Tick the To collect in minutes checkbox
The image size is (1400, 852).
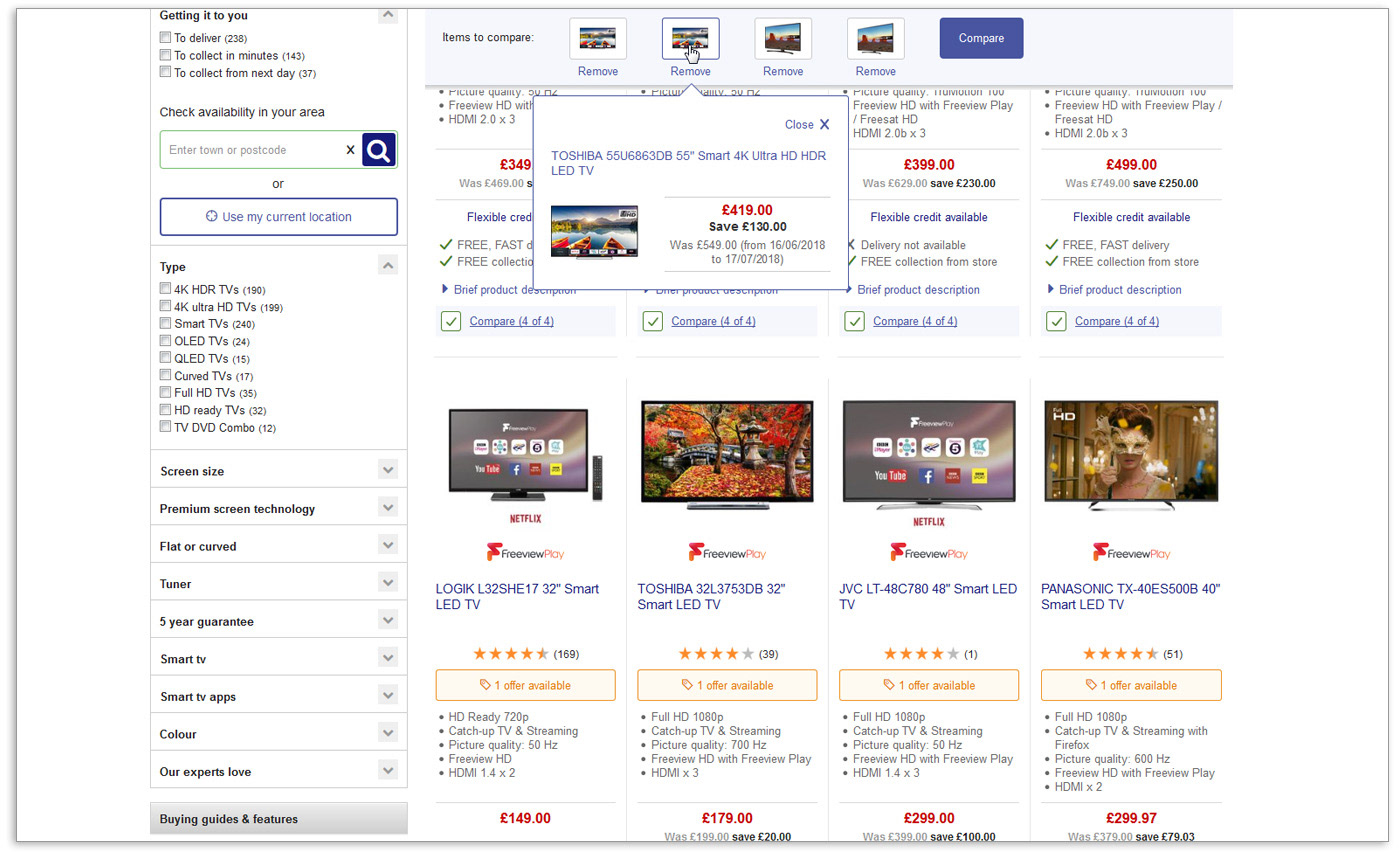165,55
